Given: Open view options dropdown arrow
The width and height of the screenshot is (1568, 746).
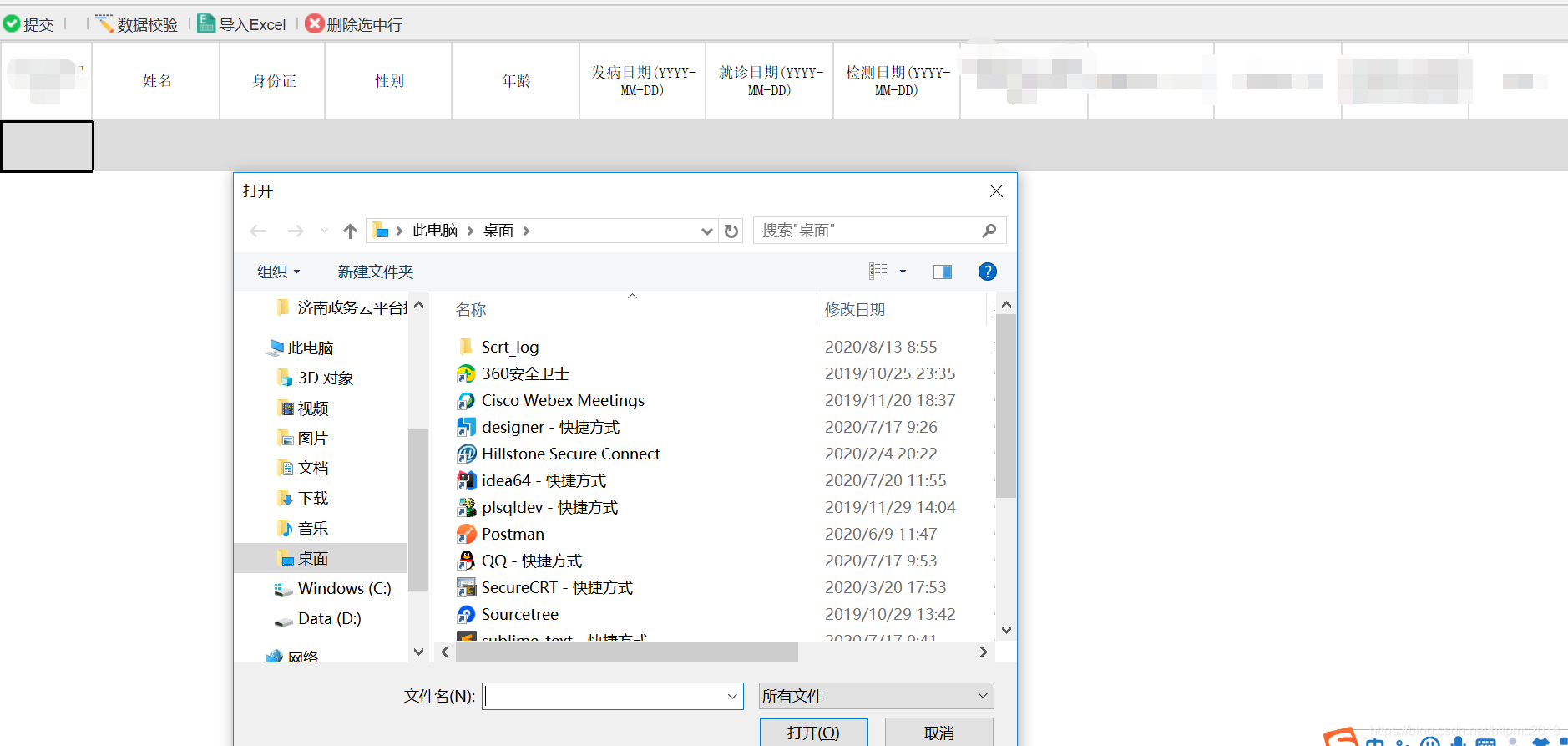Looking at the screenshot, I should pyautogui.click(x=903, y=272).
